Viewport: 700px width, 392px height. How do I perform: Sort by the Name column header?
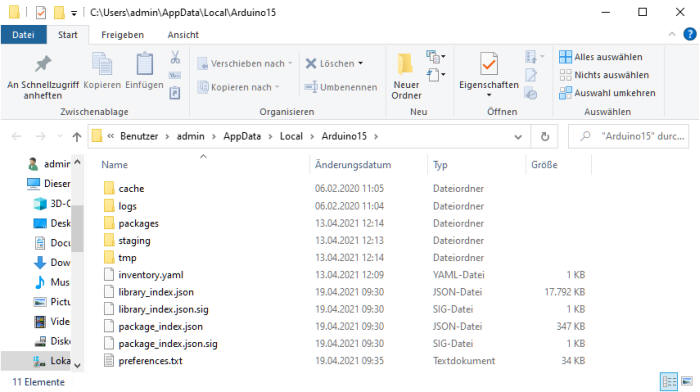coord(114,165)
